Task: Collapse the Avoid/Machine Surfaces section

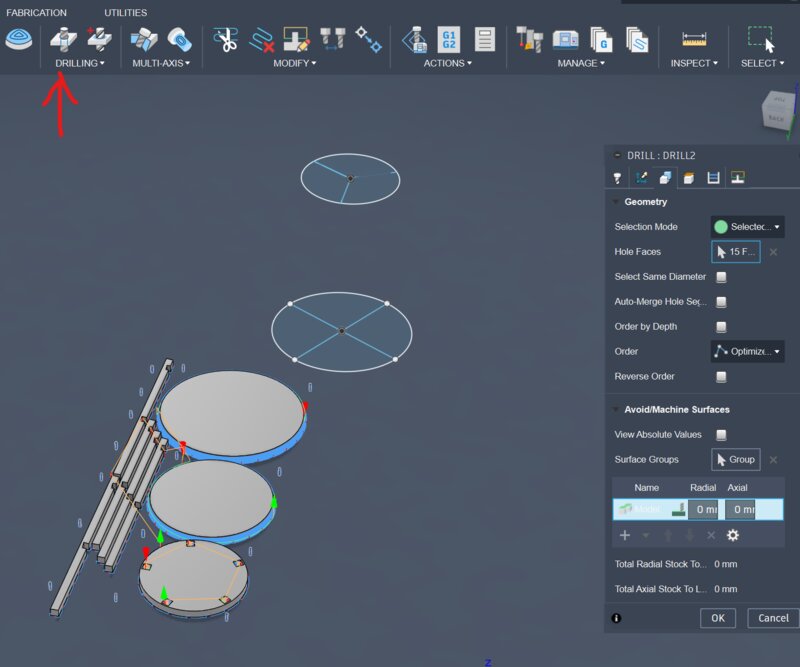Action: pos(616,409)
